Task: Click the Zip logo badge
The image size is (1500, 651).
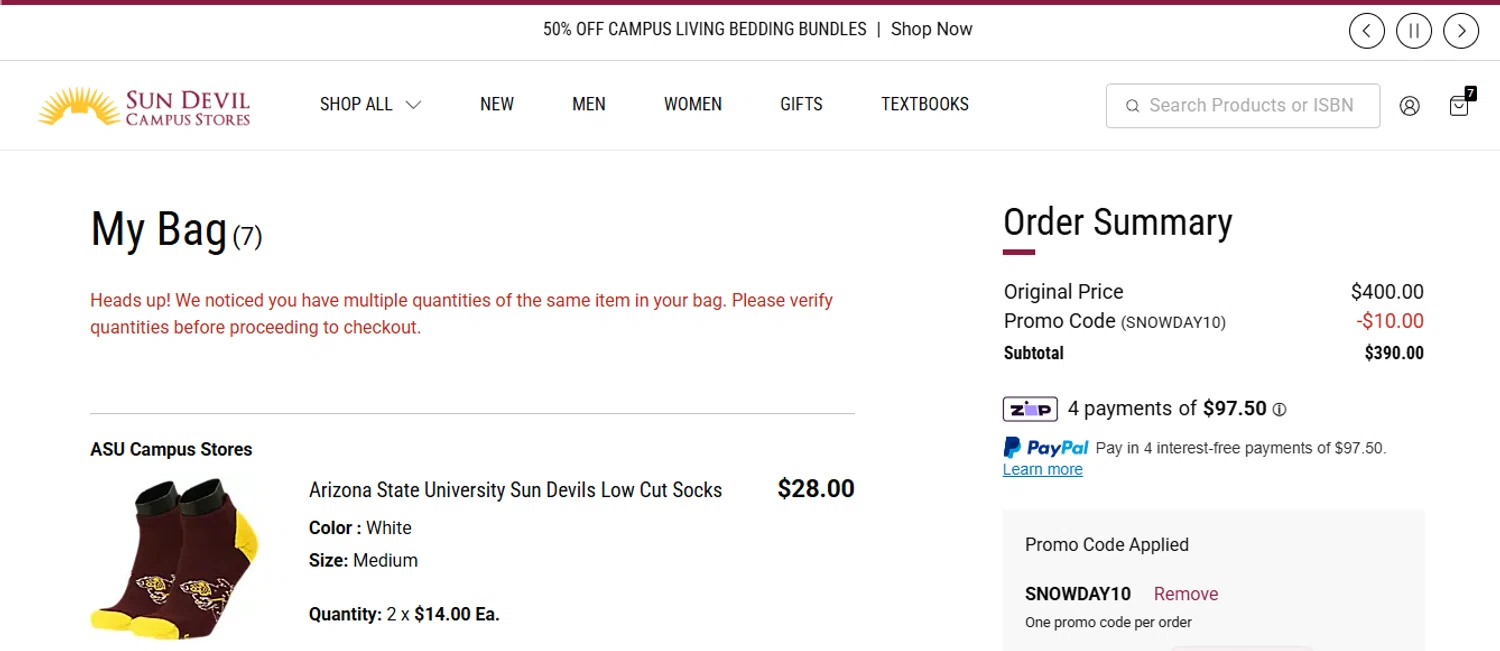Action: 1030,409
